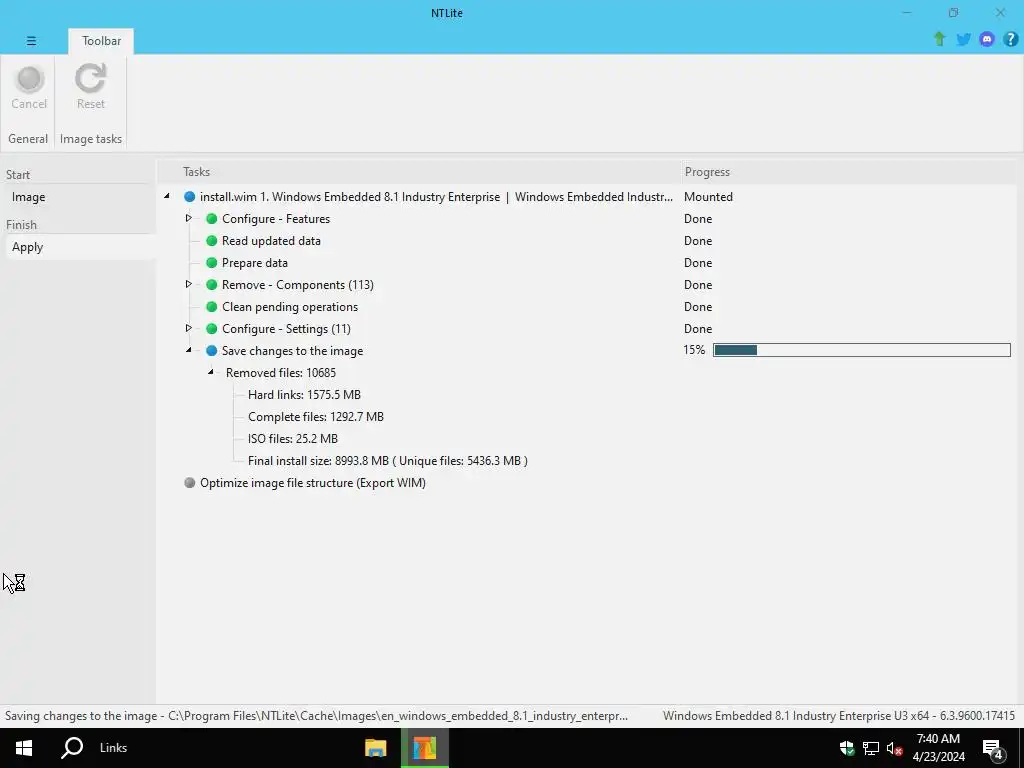Open the Twitter bird icon

click(x=963, y=40)
